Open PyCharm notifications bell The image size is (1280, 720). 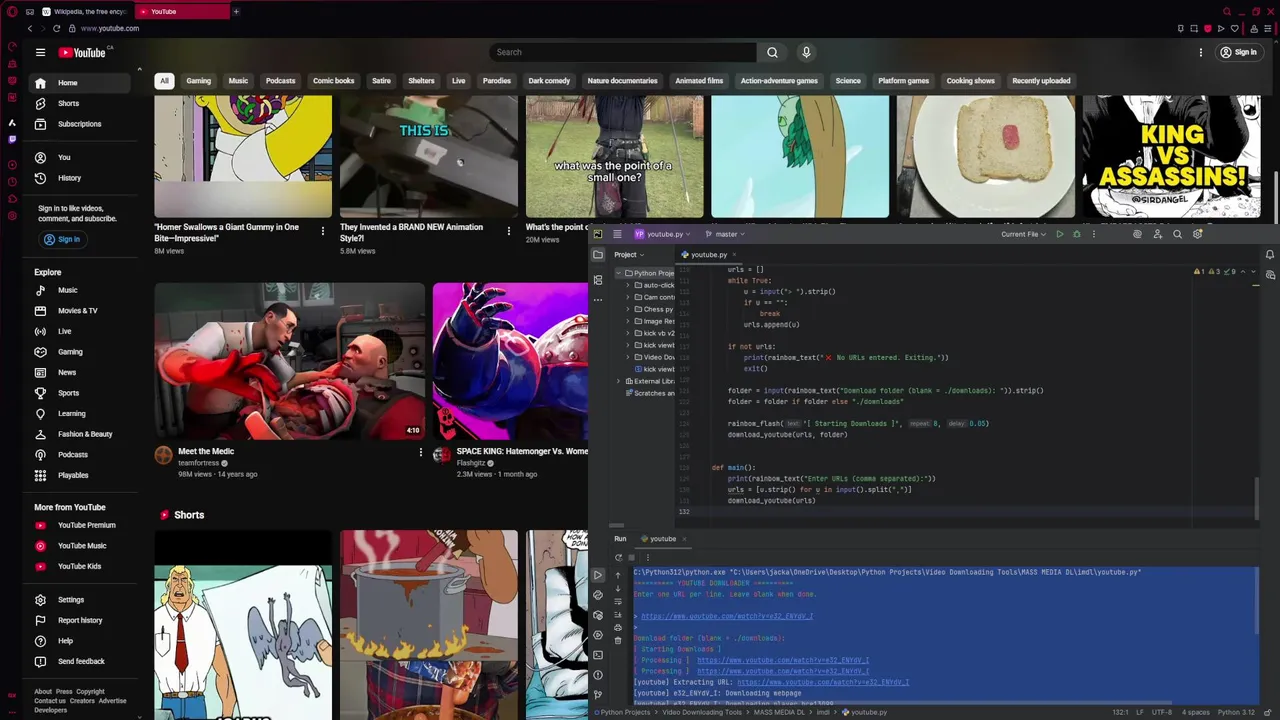click(x=1270, y=255)
